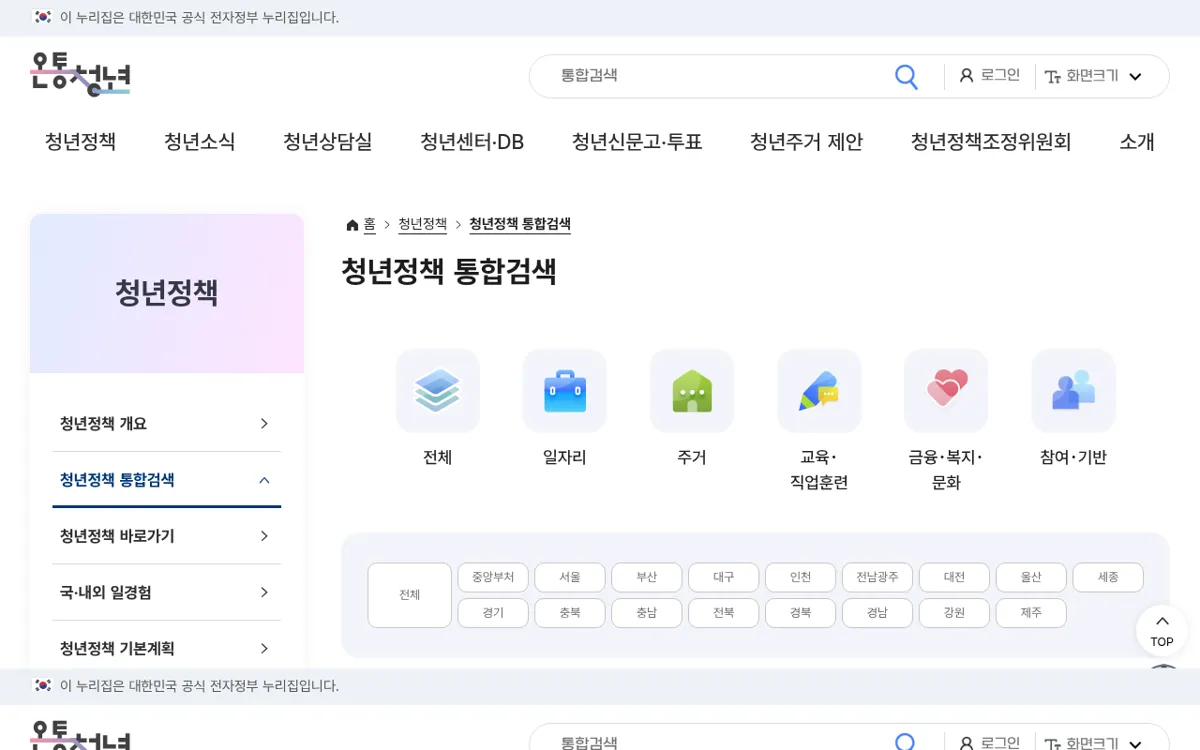Image resolution: width=1200 pixels, height=750 pixels.
Task: Toggle the 경기 region filter
Action: tap(493, 613)
